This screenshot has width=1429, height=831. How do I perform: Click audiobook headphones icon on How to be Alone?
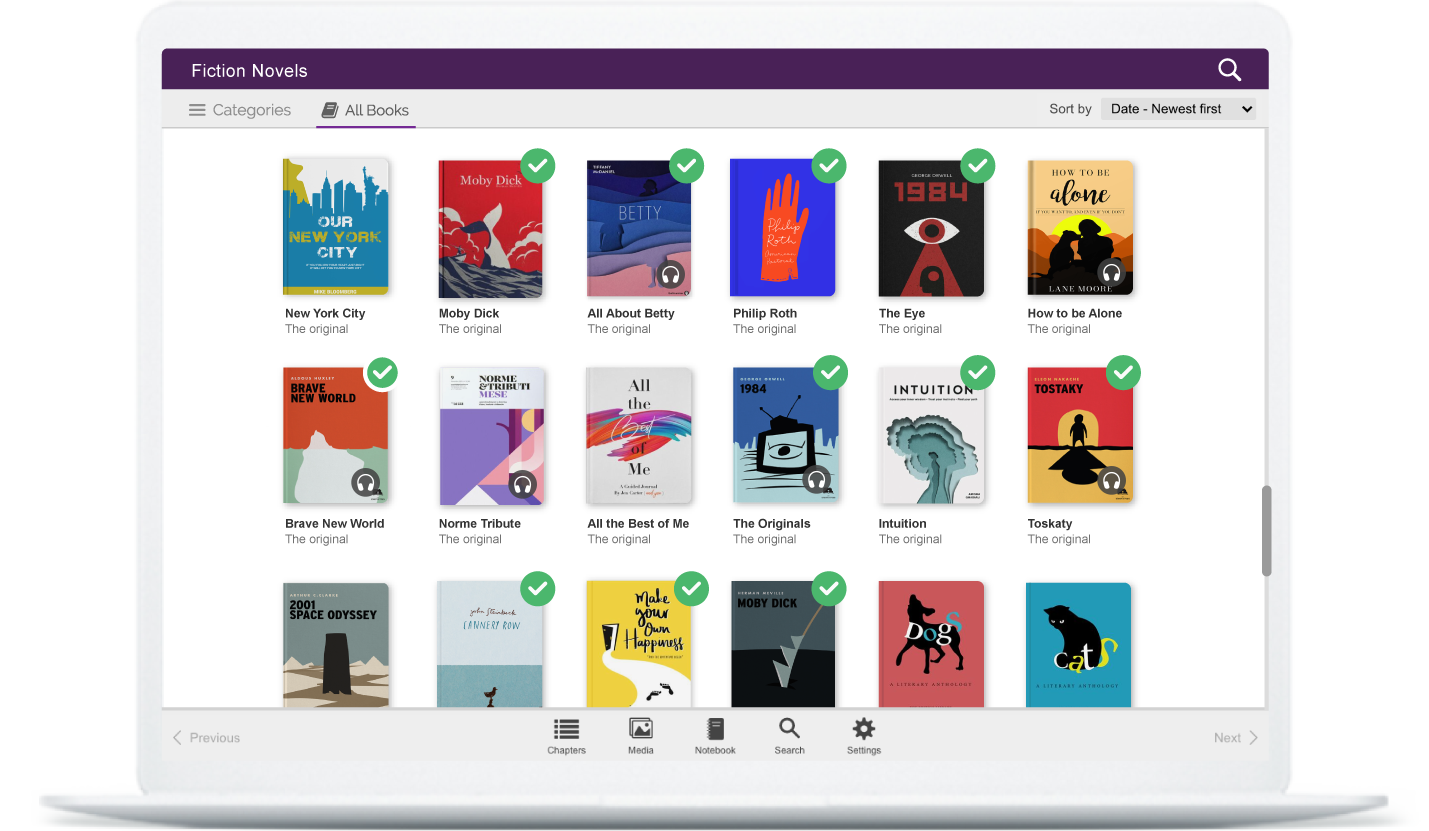pos(1111,272)
